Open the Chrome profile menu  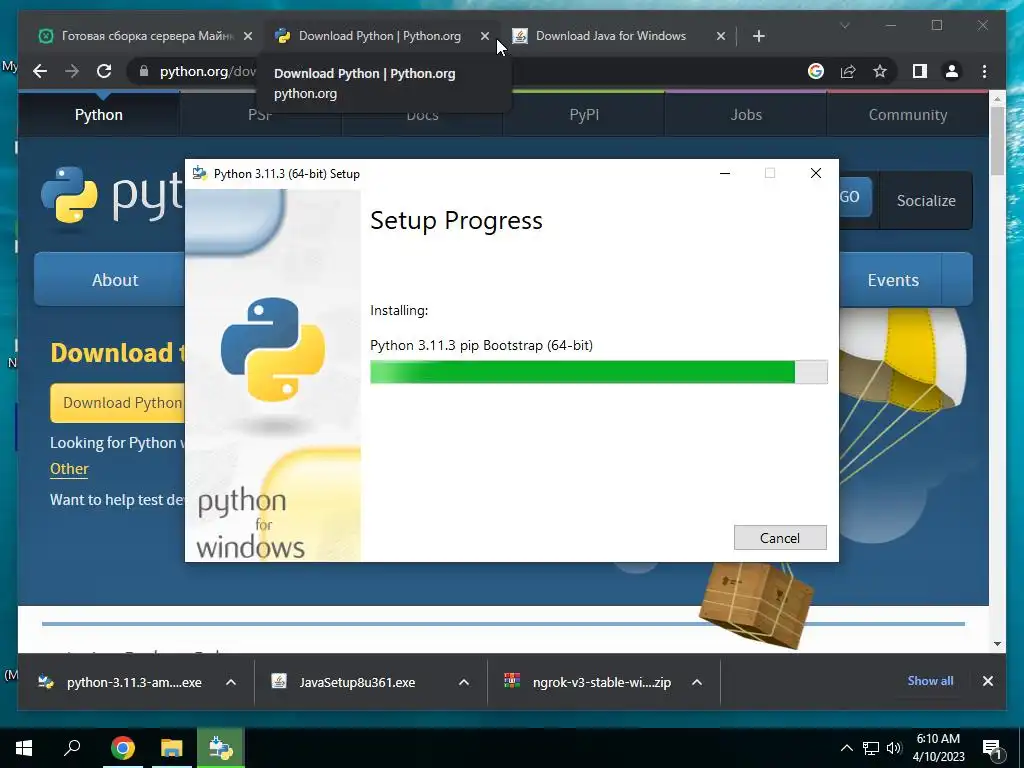[952, 71]
